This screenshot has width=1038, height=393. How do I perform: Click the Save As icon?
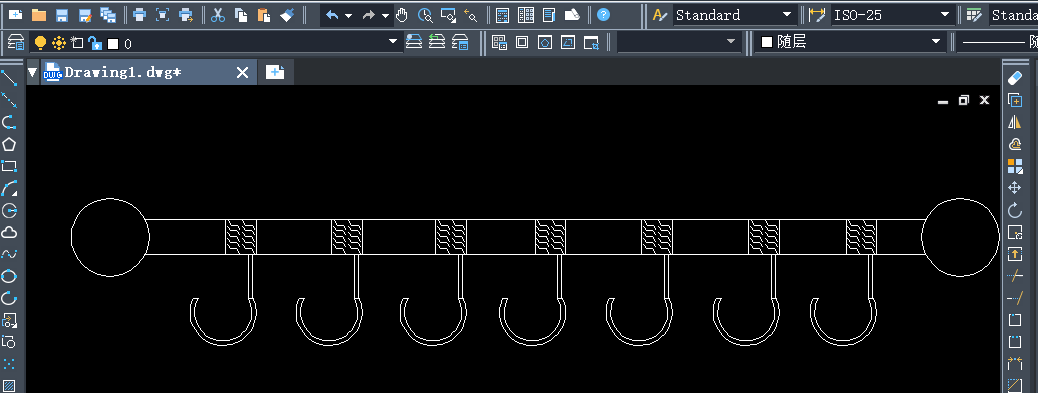(x=85, y=15)
